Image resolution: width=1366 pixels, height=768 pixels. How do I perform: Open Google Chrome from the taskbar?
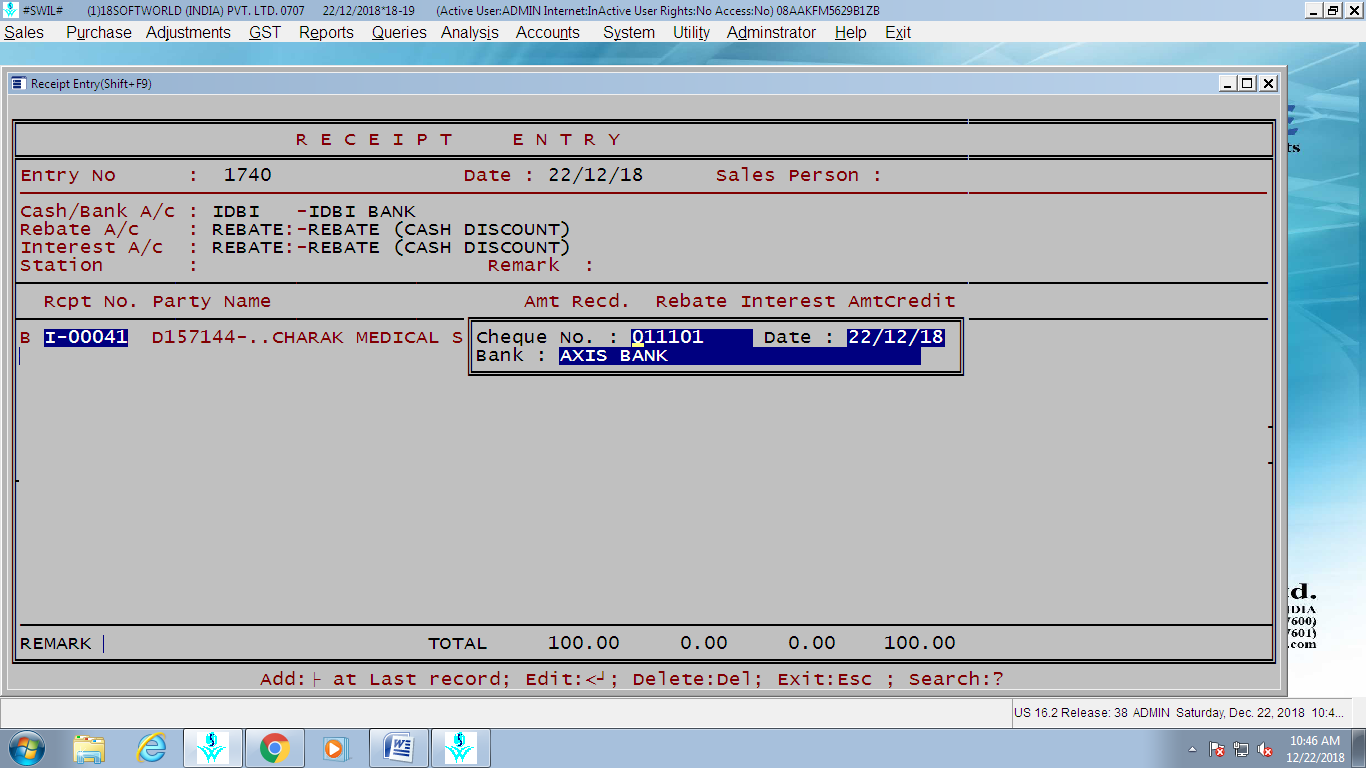click(274, 748)
